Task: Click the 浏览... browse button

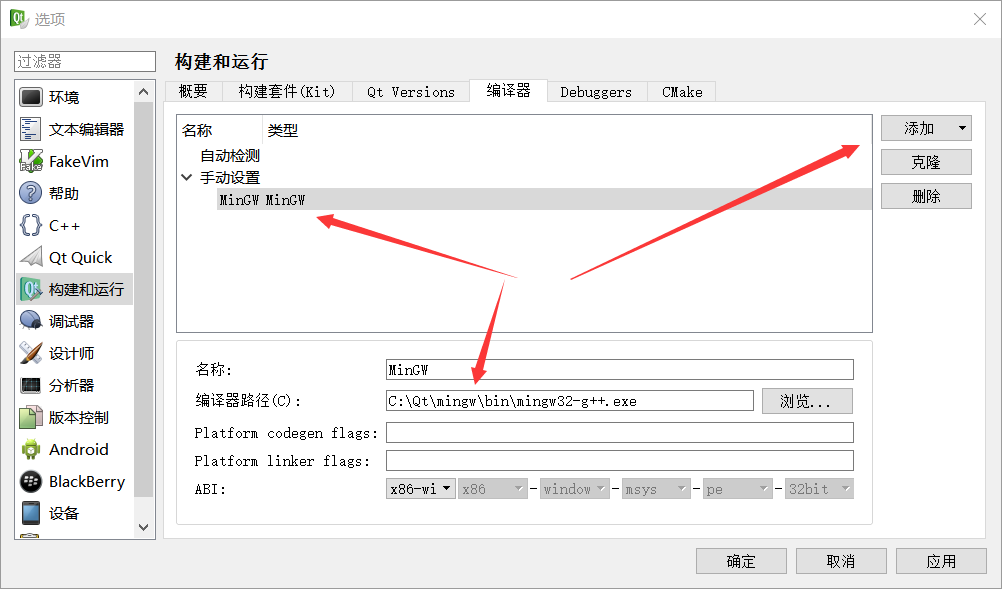Action: (806, 401)
